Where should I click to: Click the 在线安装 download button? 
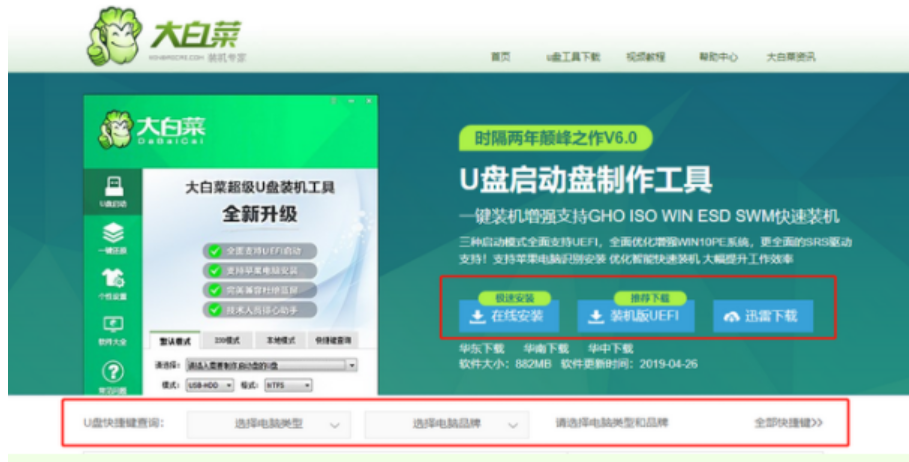(x=508, y=316)
